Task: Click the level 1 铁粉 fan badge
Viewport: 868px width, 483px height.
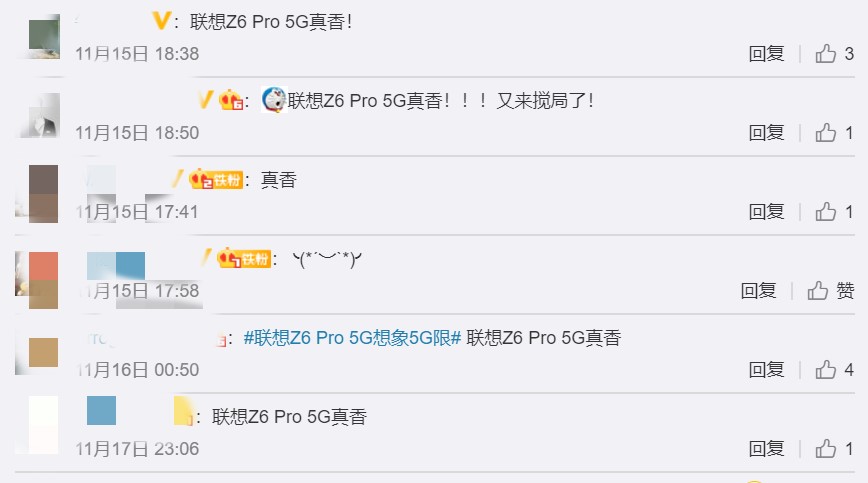Action: click(x=244, y=258)
